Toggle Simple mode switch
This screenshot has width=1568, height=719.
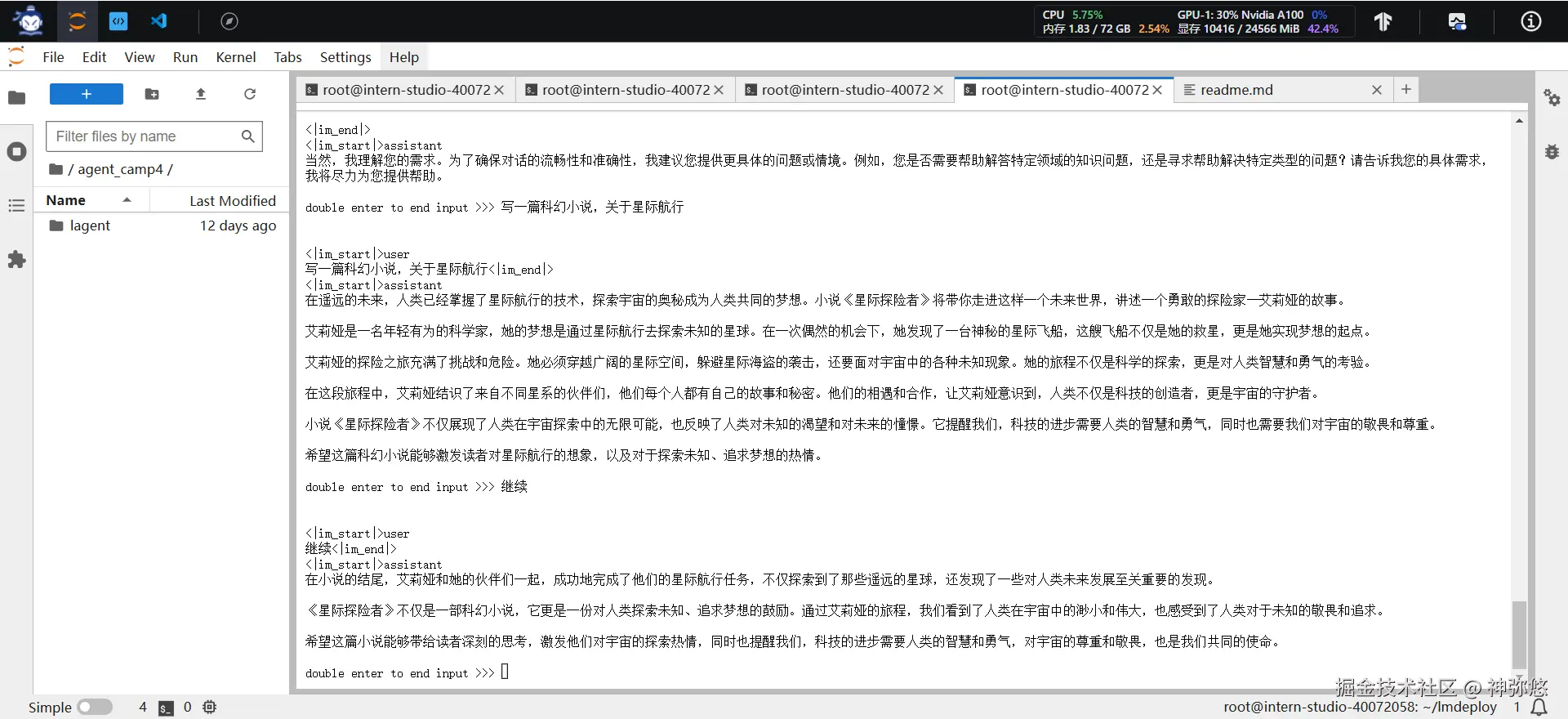[95, 707]
